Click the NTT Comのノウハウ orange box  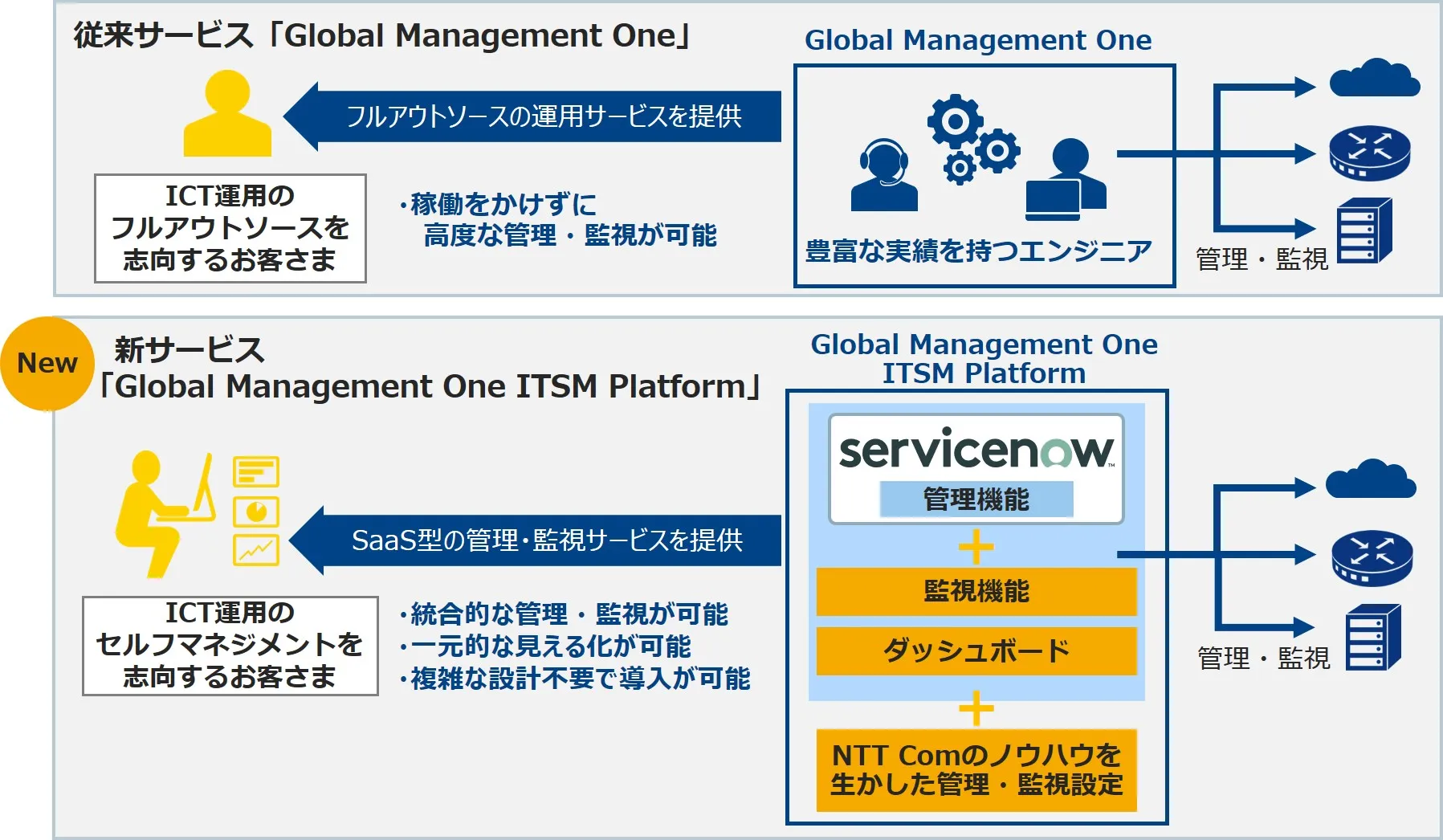coord(976,769)
